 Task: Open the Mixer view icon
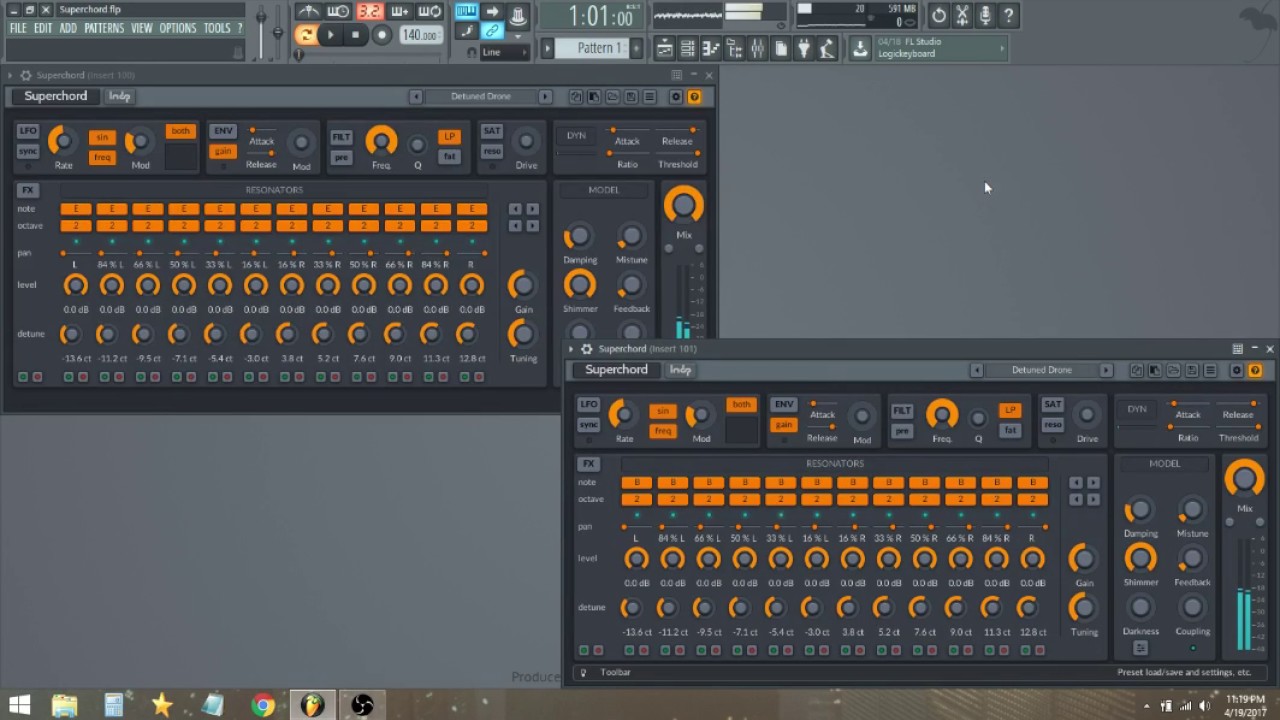coord(757,48)
